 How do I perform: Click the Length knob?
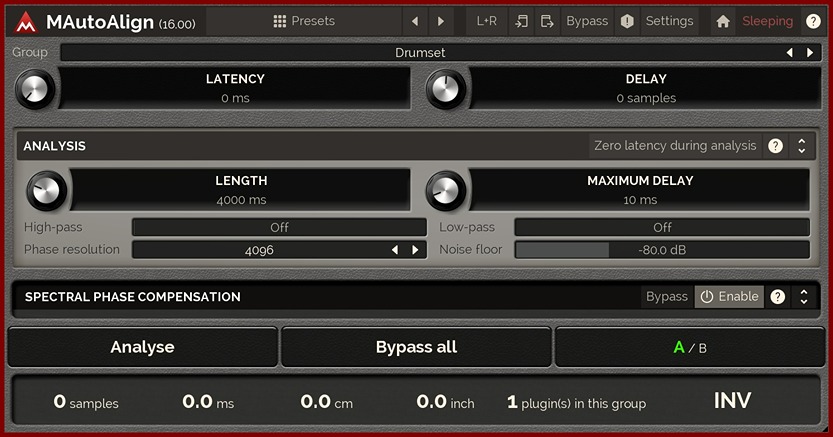[47, 191]
